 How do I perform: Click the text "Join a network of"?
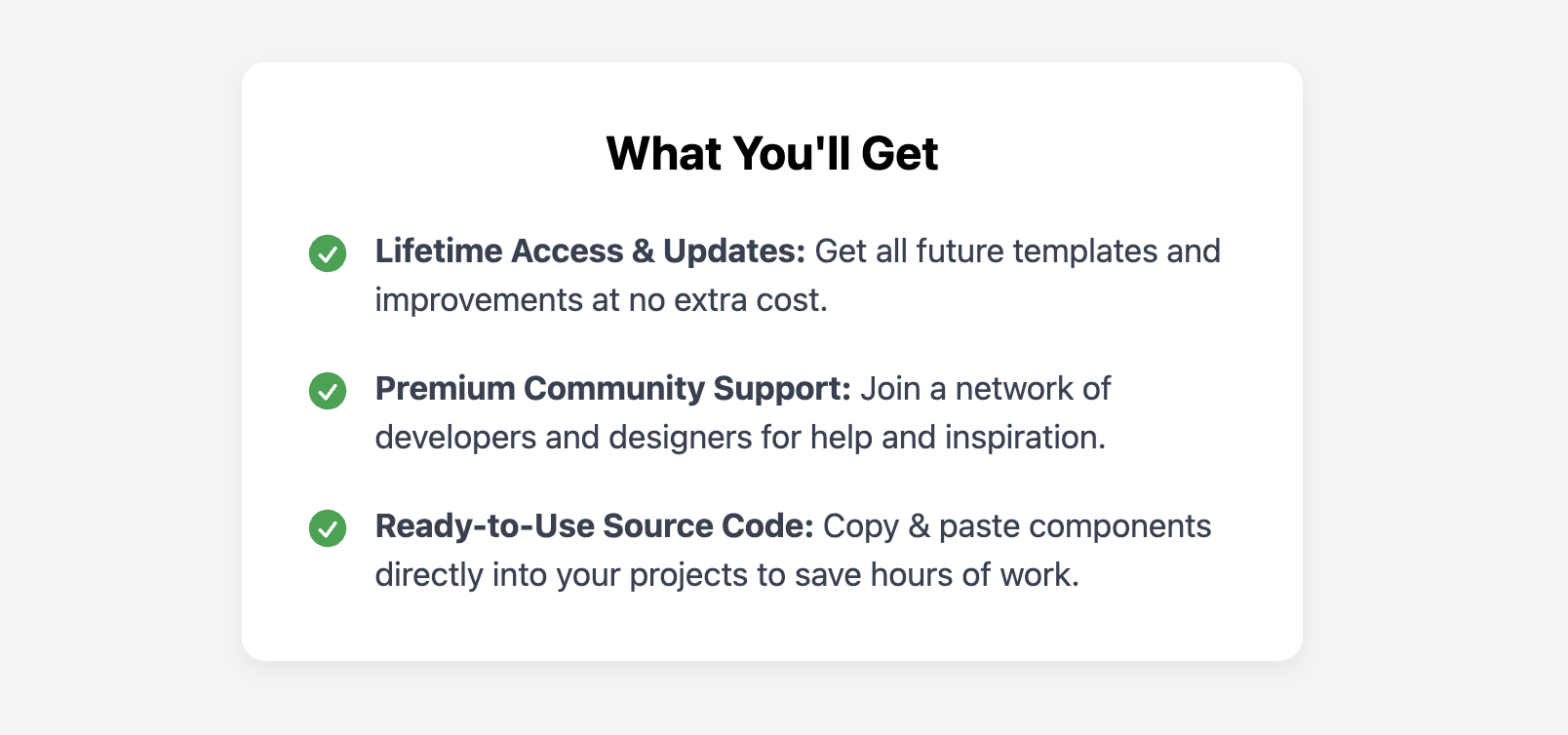[985, 389]
